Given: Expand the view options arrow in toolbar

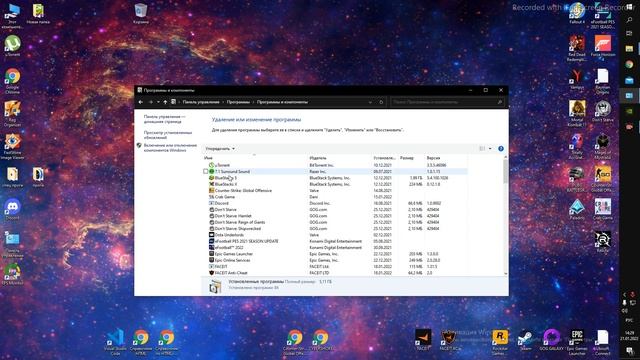Looking at the screenshot, I should 490,149.
